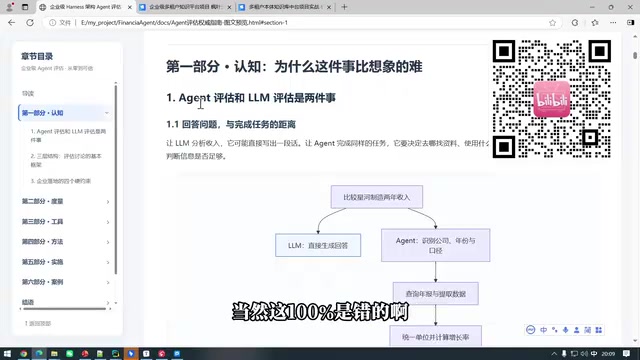Open the IME toolbox grid icon
The width and height of the screenshot is (640, 360).
click(x=598, y=330)
